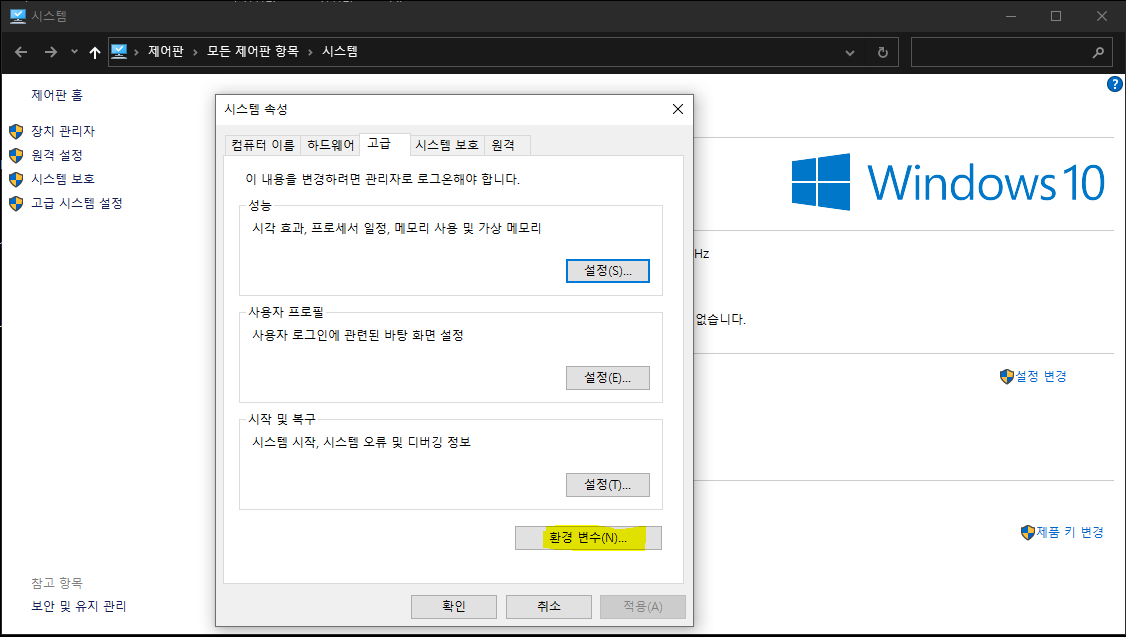
Task: Select 제어판 in the breadcrumb path
Action: [166, 52]
